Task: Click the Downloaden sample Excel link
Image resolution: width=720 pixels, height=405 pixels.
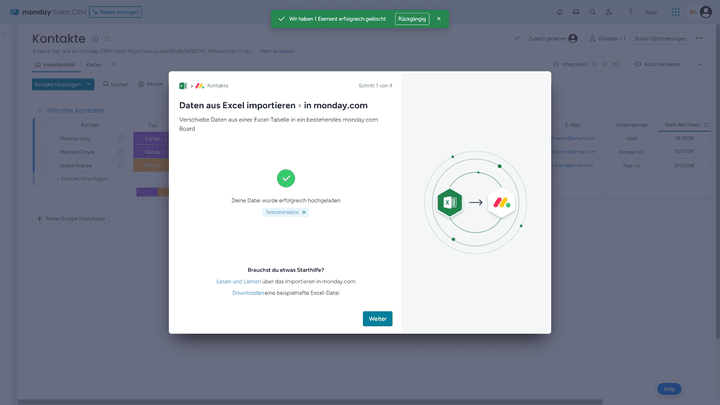Action: 248,292
